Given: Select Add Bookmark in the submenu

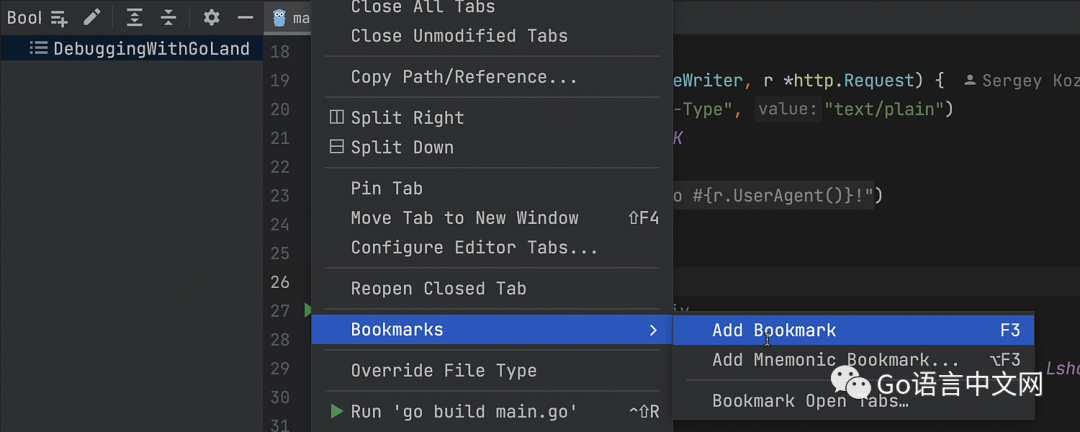Looking at the screenshot, I should tap(774, 330).
